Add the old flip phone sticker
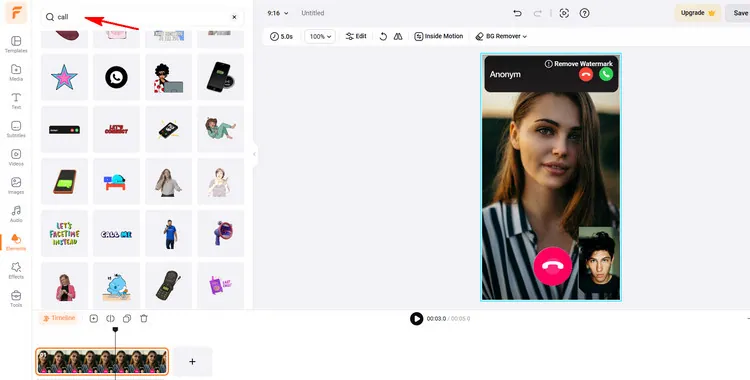This screenshot has height=380, width=750. coord(168,286)
